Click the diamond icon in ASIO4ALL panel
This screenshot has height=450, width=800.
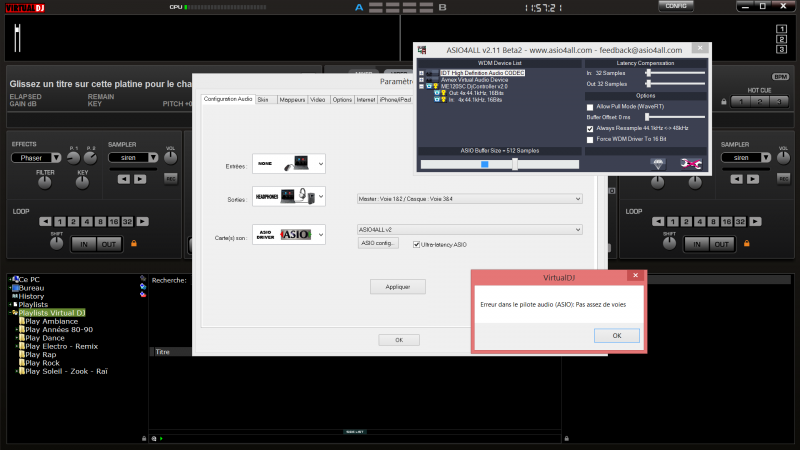point(657,164)
